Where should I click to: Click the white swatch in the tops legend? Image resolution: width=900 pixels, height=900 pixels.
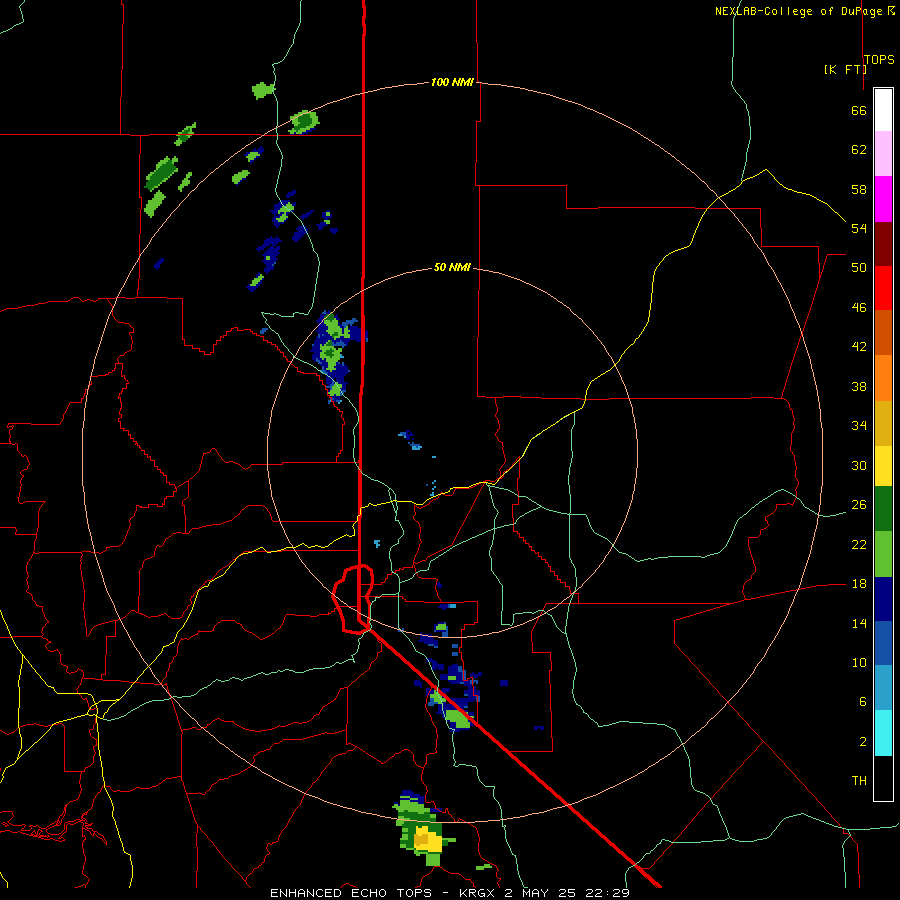(883, 110)
